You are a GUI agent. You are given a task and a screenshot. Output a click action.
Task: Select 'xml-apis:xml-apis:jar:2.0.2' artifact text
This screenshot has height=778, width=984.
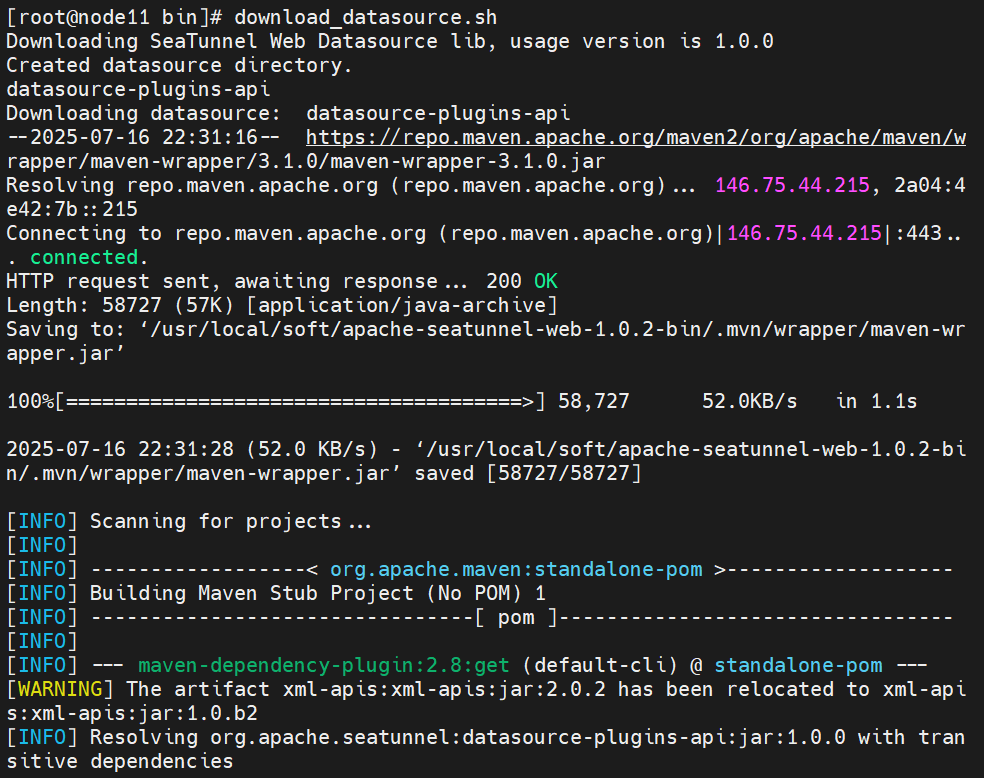444,689
